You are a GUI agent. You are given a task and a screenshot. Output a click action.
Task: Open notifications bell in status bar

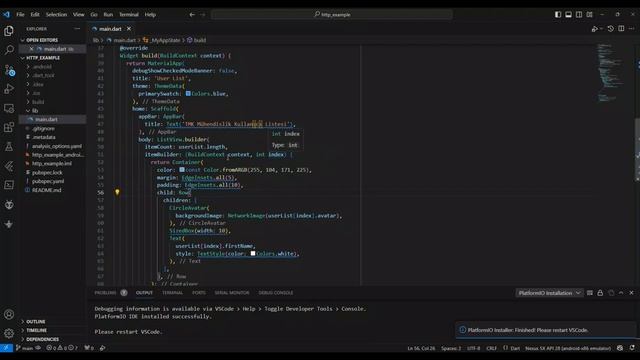click(x=632, y=348)
